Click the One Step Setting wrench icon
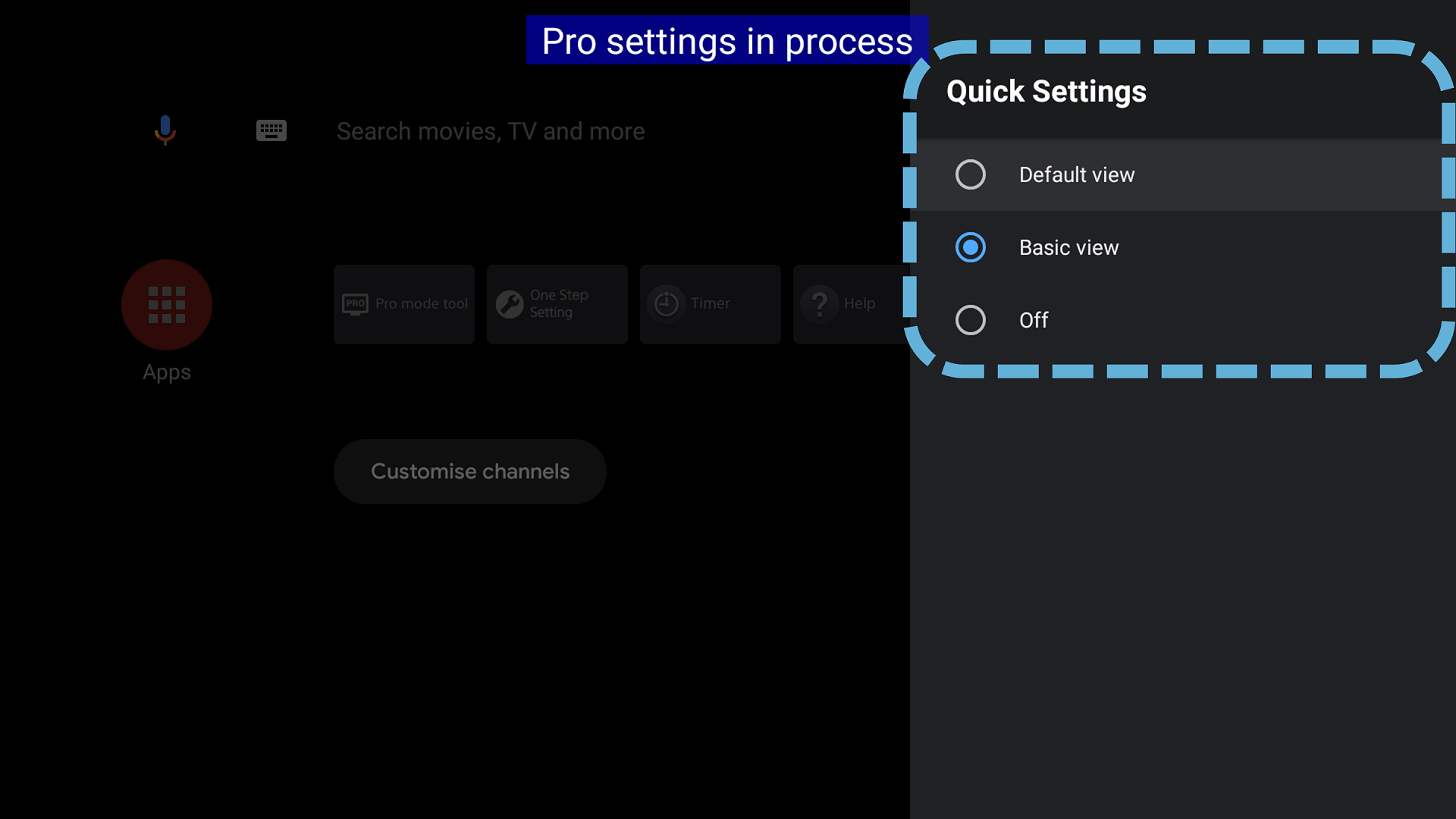The image size is (1456, 819). tap(510, 304)
